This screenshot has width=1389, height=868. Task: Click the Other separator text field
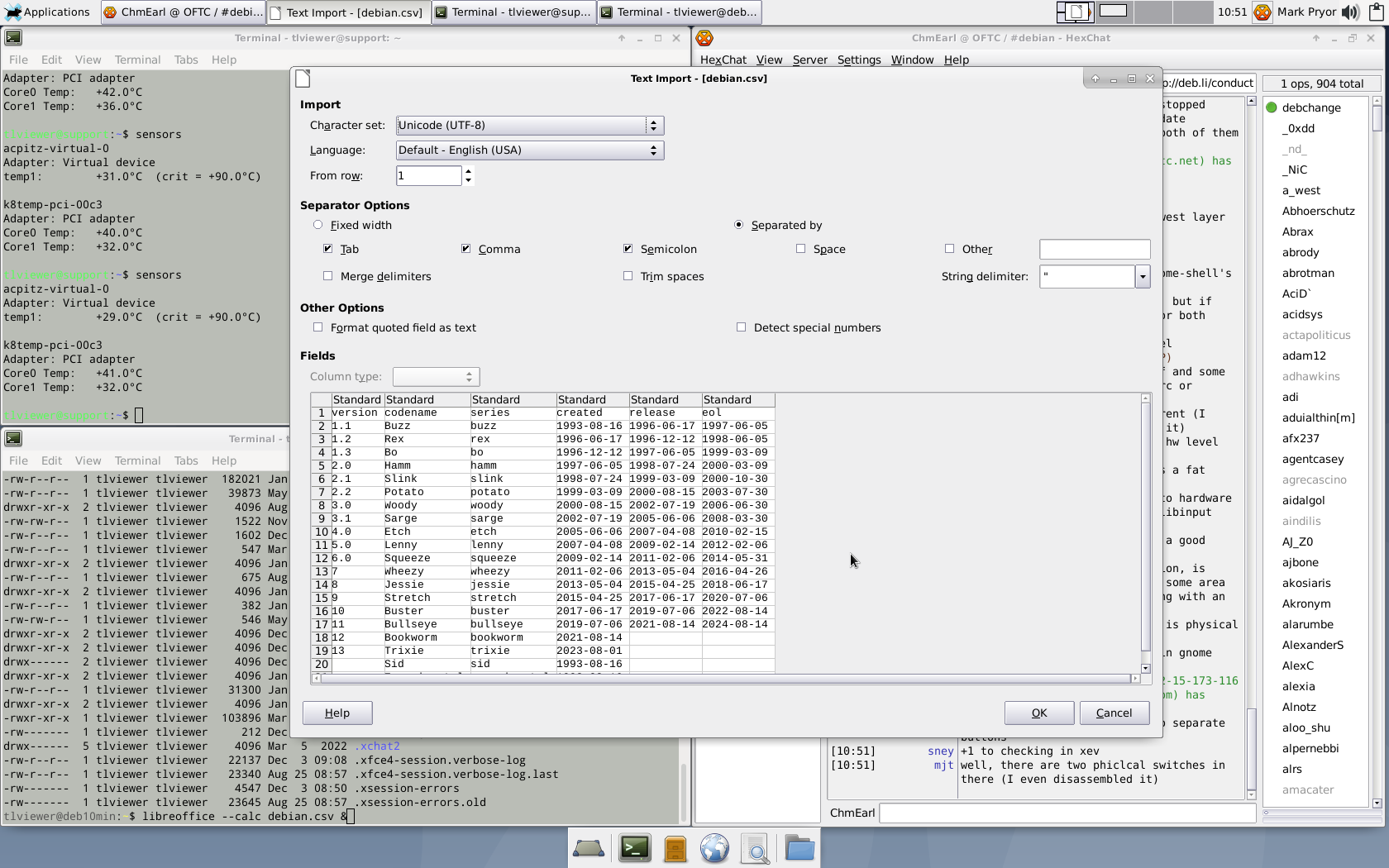coord(1095,249)
